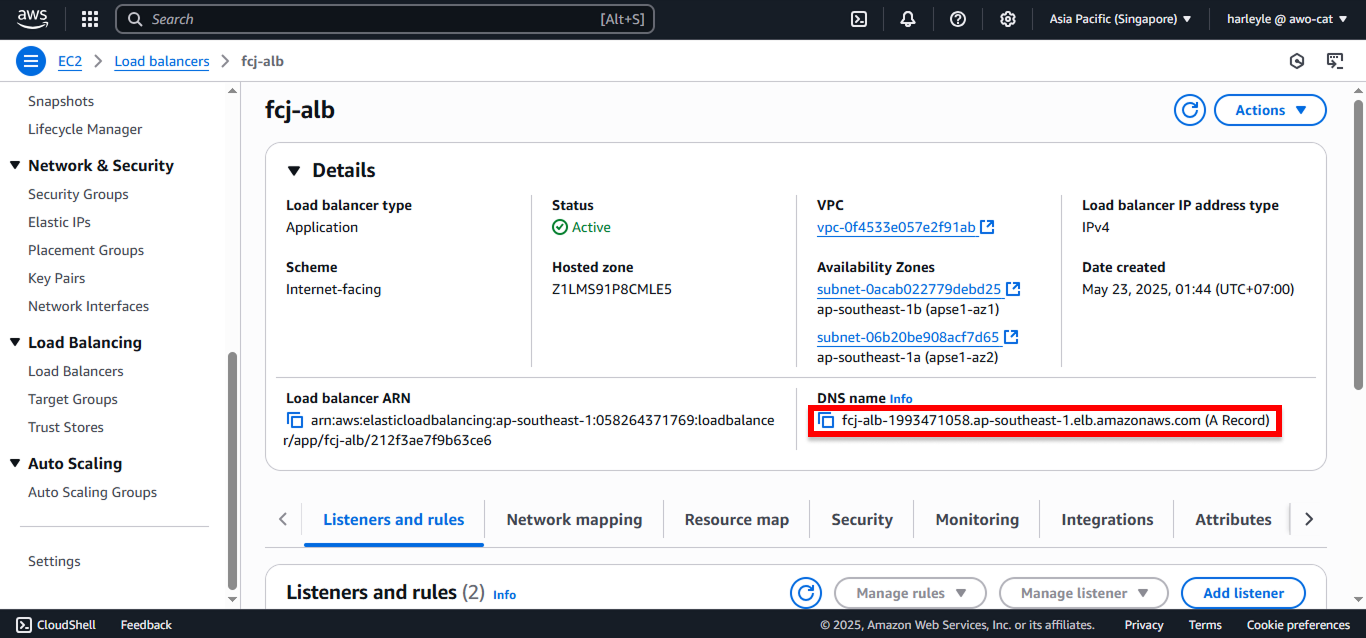Viewport: 1366px width, 638px height.
Task: Switch to the Listeners and rules tab
Action: click(394, 520)
